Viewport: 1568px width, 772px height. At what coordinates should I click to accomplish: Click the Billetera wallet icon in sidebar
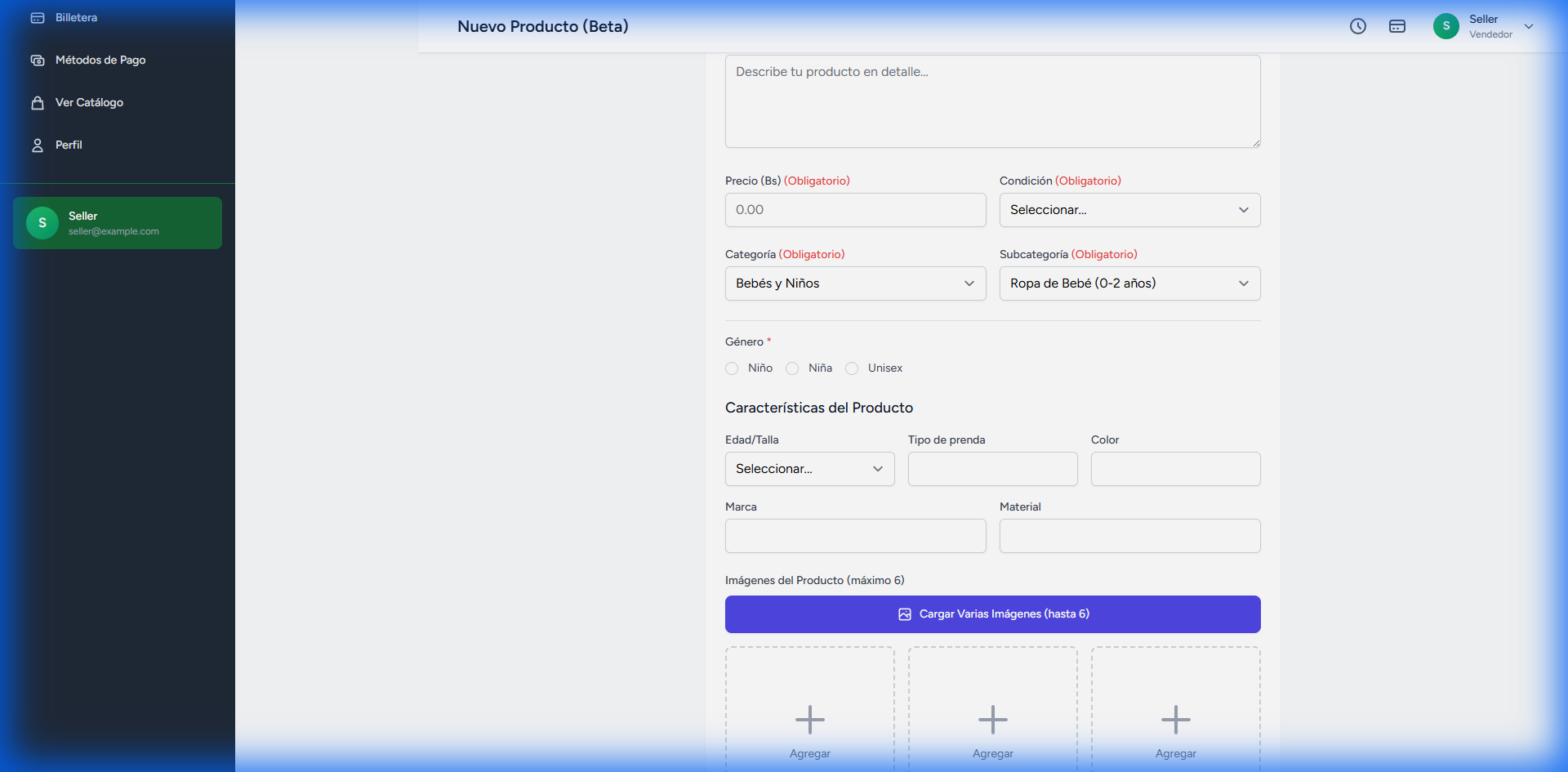[x=38, y=18]
